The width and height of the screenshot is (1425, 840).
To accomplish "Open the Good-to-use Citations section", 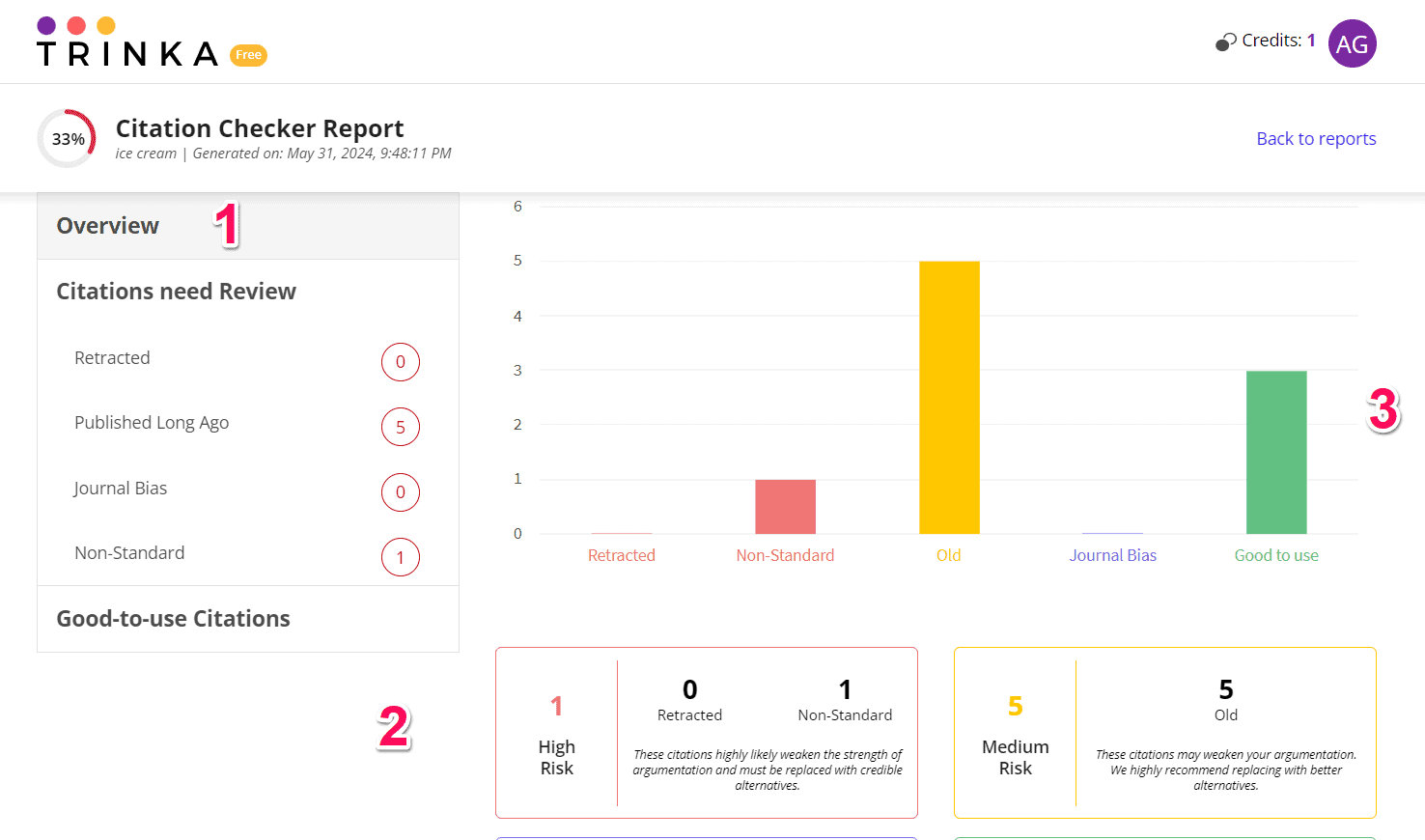I will click(x=248, y=619).
